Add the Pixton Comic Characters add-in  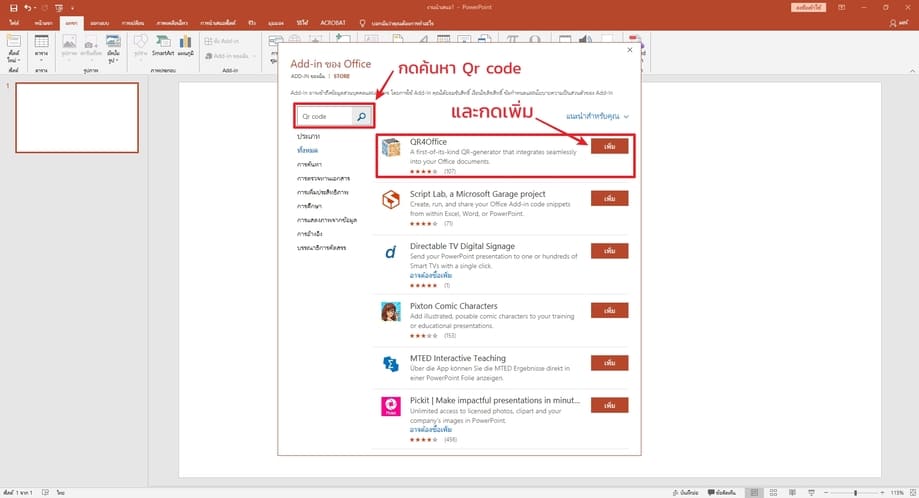610,310
